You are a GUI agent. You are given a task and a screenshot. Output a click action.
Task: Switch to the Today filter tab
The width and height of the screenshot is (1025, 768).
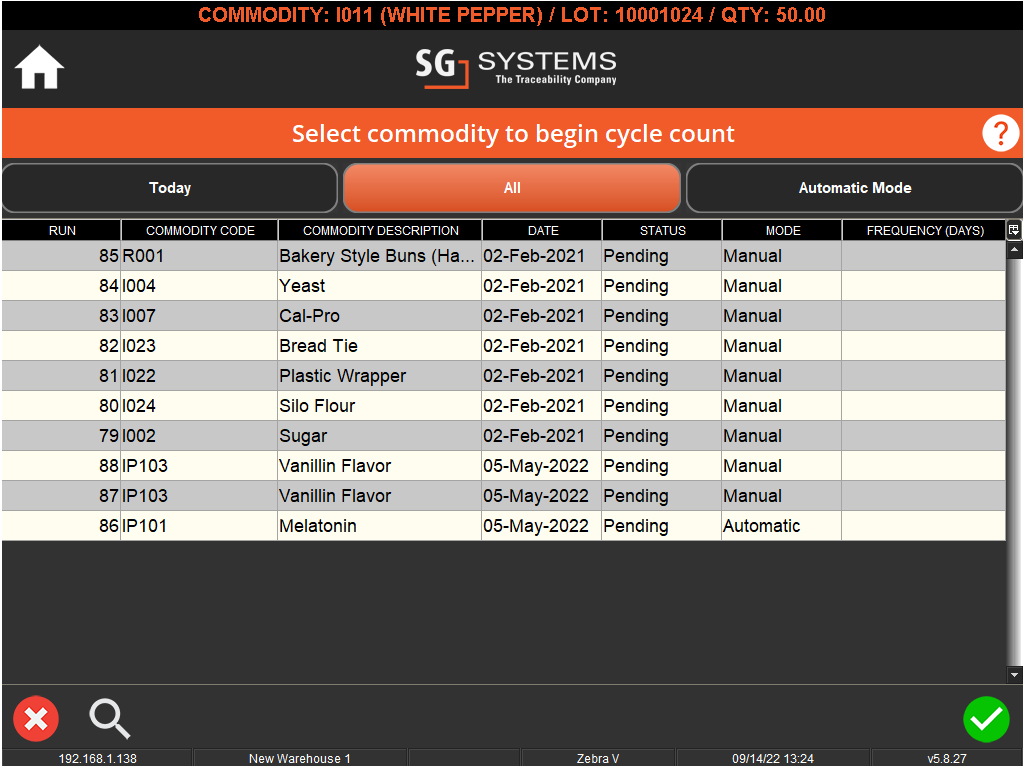click(170, 188)
